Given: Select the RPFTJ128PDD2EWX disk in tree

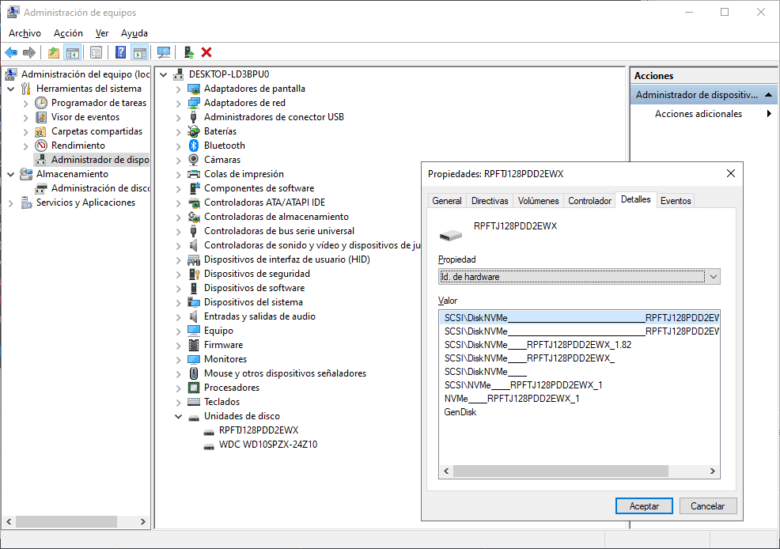Looking at the screenshot, I should click(x=258, y=430).
